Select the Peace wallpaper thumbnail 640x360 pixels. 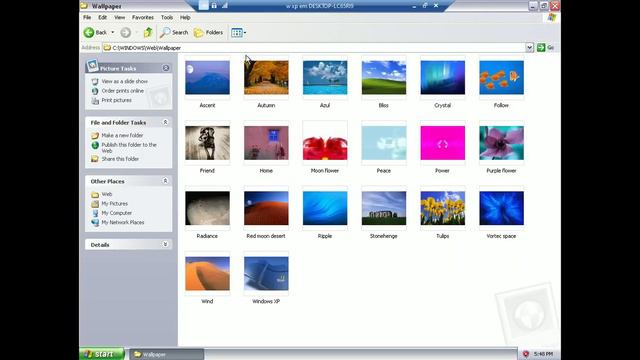point(384,143)
